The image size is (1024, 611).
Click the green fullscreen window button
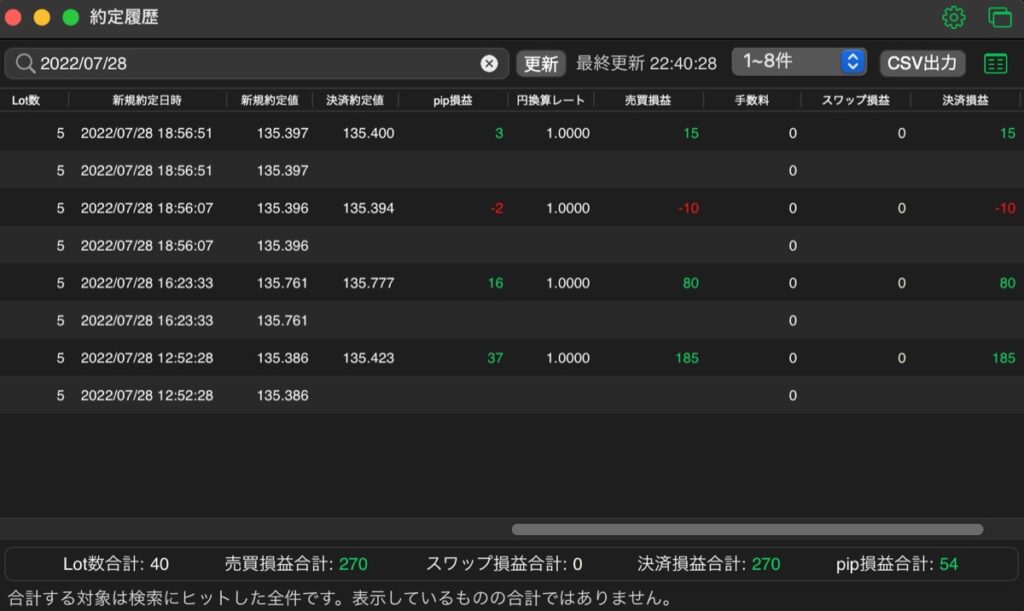71,18
